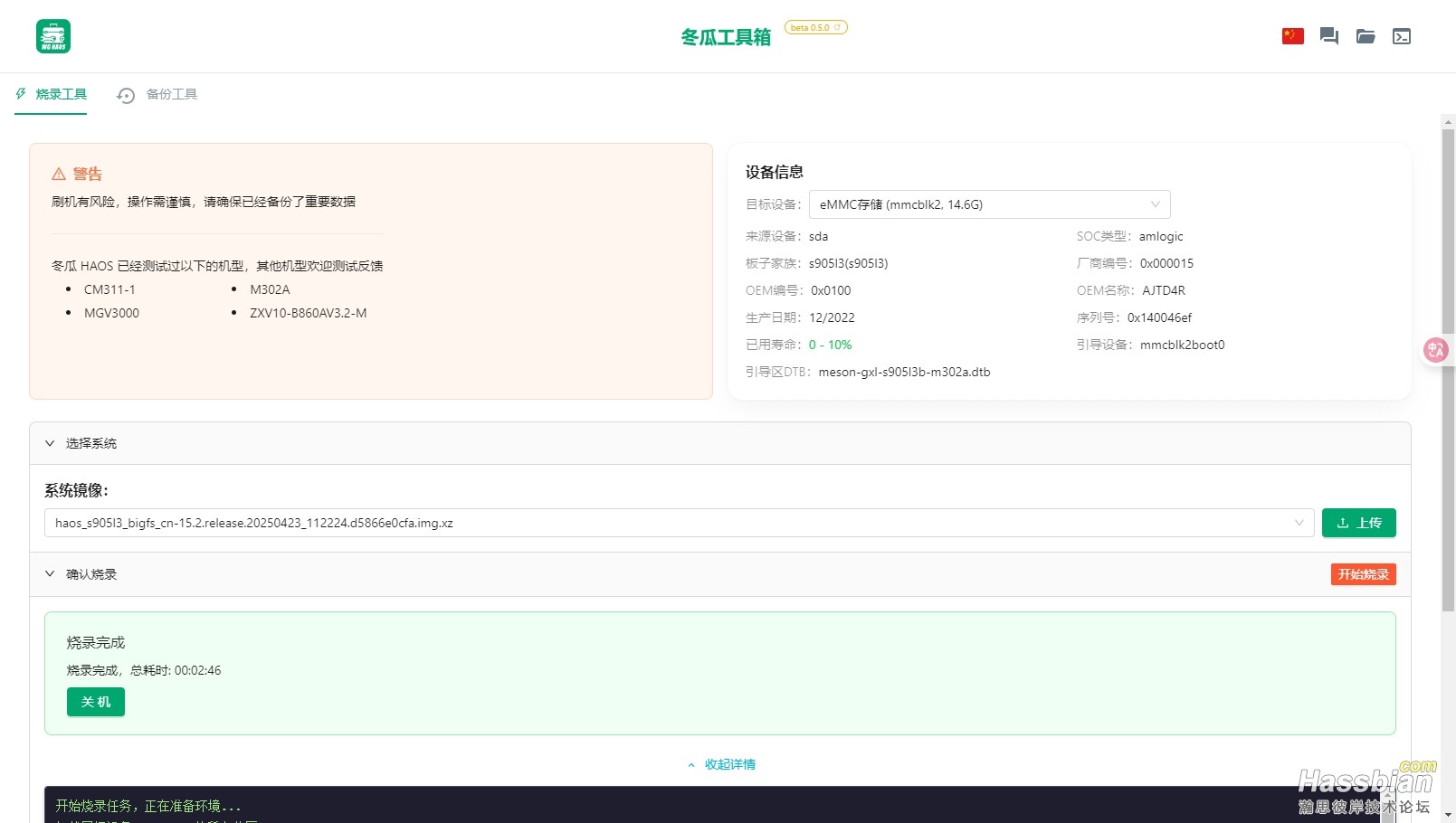1456x823 pixels.
Task: Click the 关机 shutdown button
Action: (96, 702)
